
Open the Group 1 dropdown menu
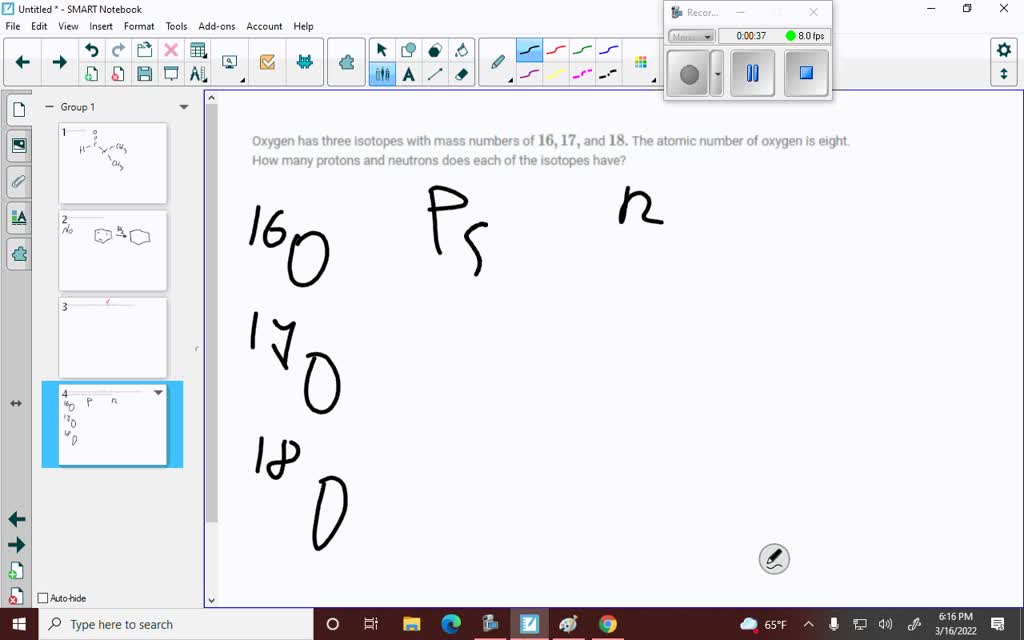[x=183, y=106]
